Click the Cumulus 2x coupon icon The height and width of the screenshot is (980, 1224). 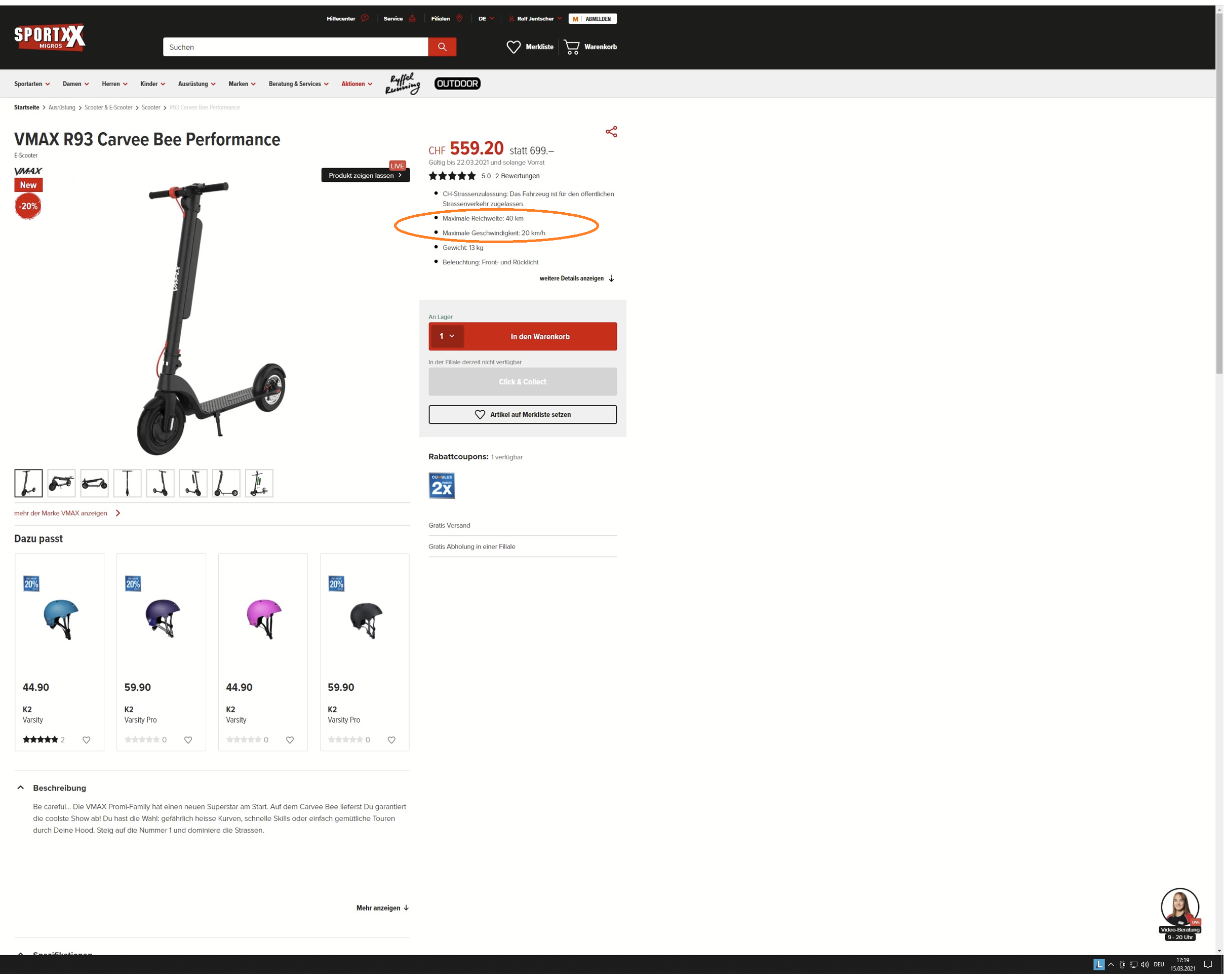click(x=442, y=486)
